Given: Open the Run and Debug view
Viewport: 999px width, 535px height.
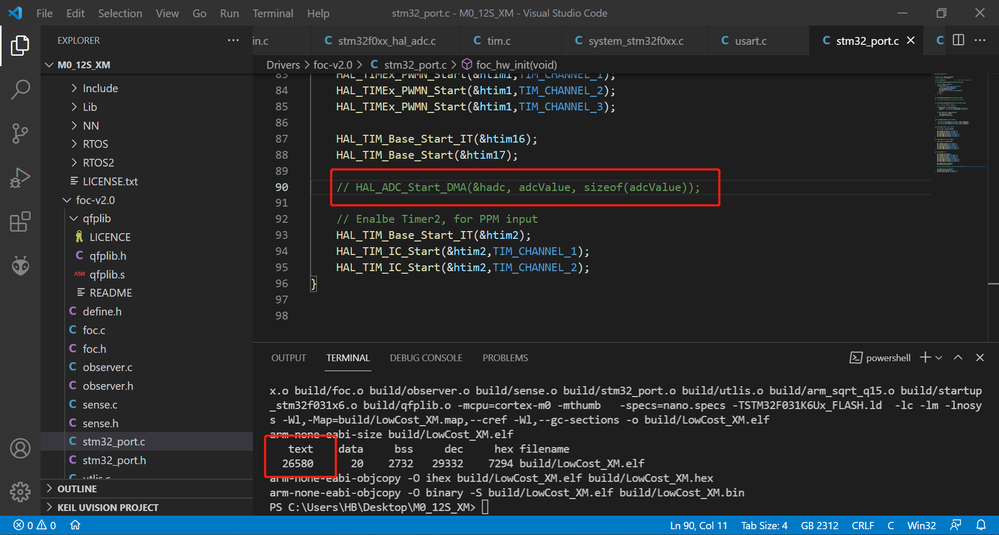Looking at the screenshot, I should point(20,178).
